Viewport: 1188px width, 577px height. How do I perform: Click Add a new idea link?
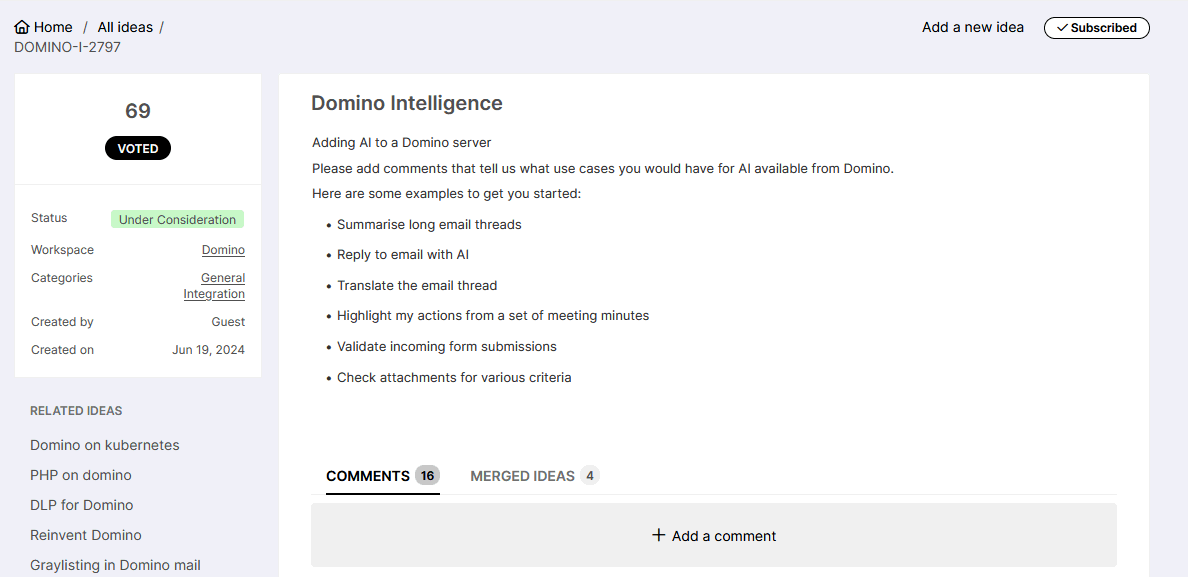click(x=972, y=27)
